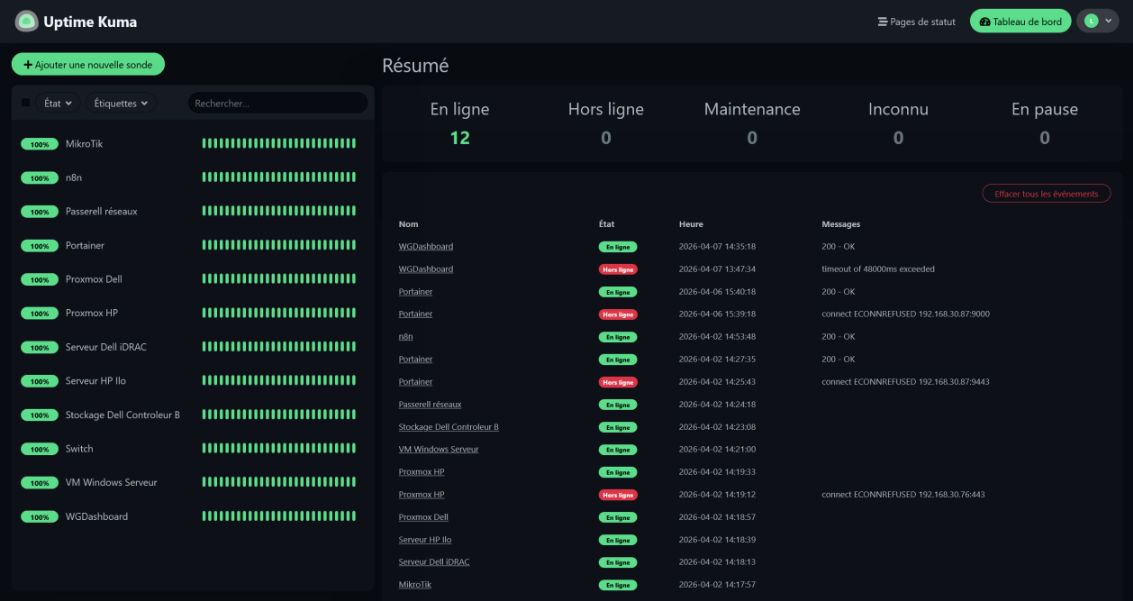Click timestamp 2026-04-02 14:53:48

click(717, 337)
